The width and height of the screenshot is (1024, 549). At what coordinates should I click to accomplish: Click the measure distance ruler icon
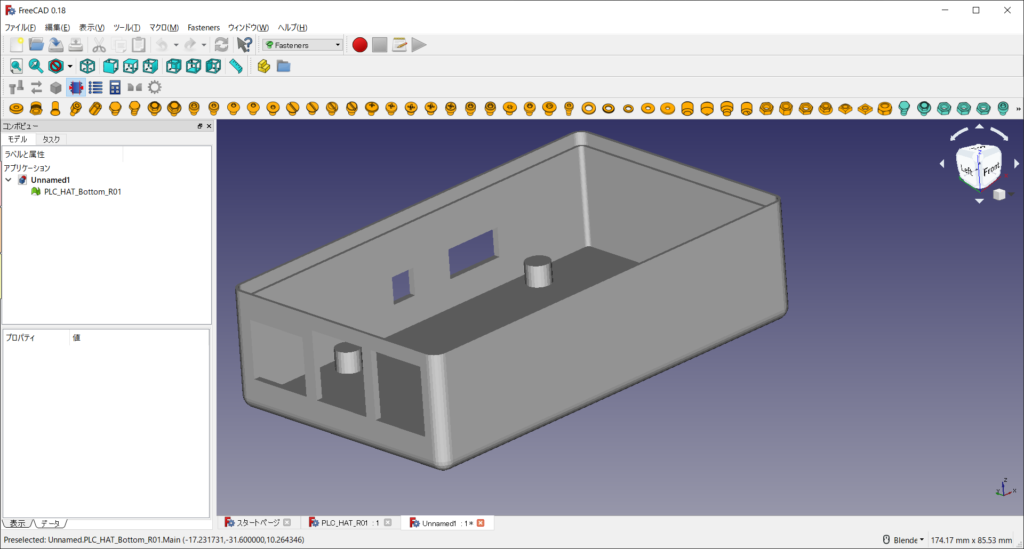[x=236, y=66]
